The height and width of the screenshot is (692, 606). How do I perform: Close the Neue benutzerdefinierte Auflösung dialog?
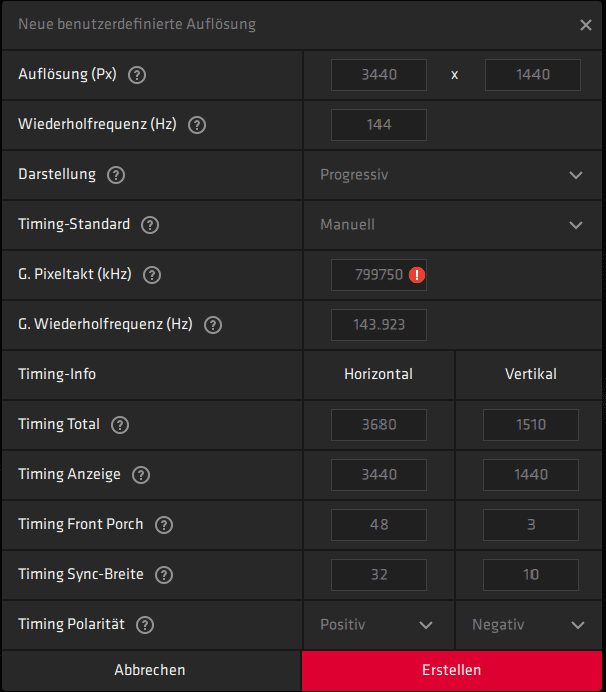pos(586,25)
